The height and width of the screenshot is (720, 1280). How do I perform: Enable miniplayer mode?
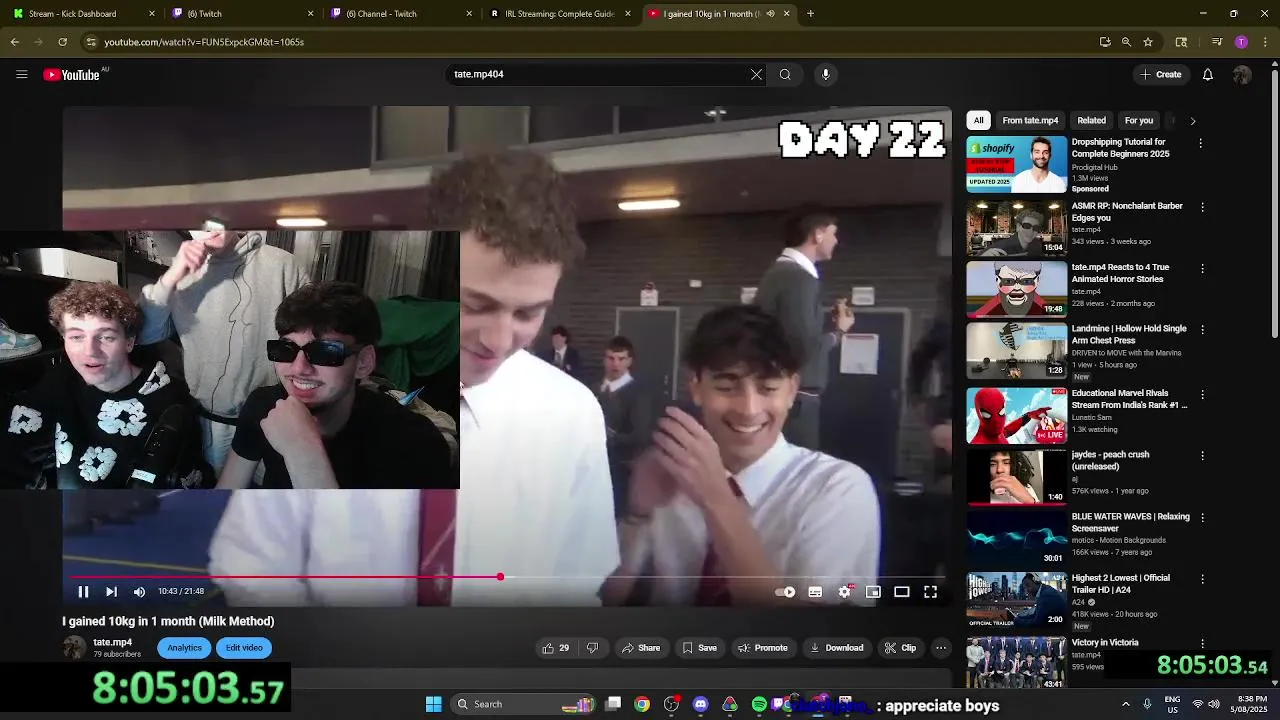coord(873,592)
